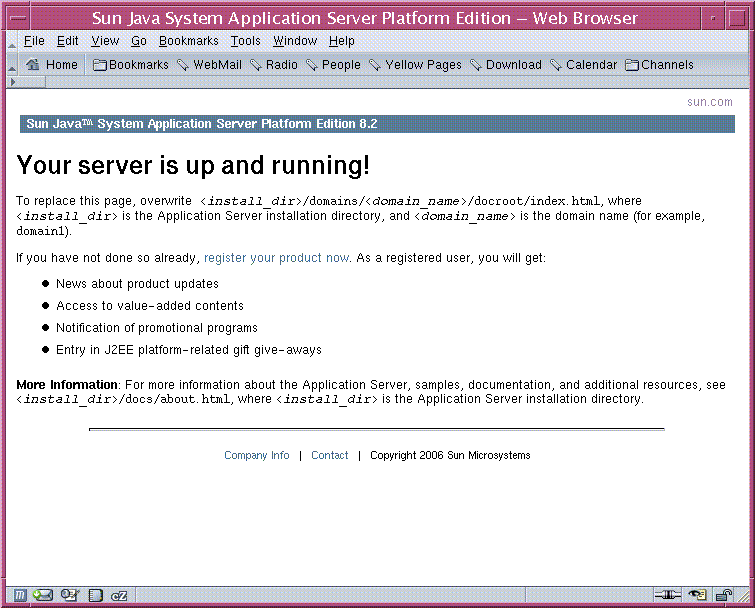This screenshot has height=608, width=755.
Task: Click the 'domain1' example text
Action: click(x=42, y=231)
